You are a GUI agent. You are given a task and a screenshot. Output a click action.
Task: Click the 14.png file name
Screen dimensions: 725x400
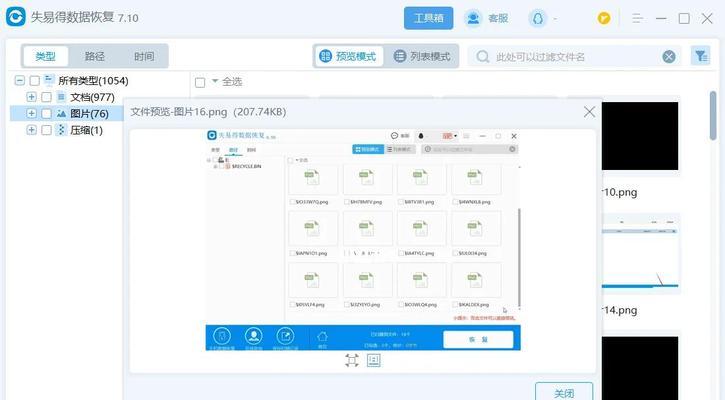tap(620, 310)
